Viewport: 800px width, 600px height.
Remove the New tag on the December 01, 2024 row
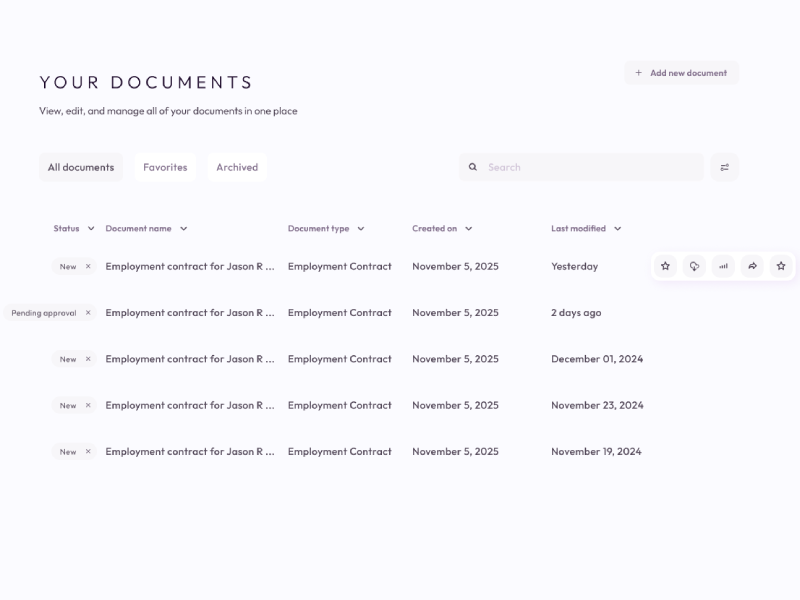click(x=88, y=359)
